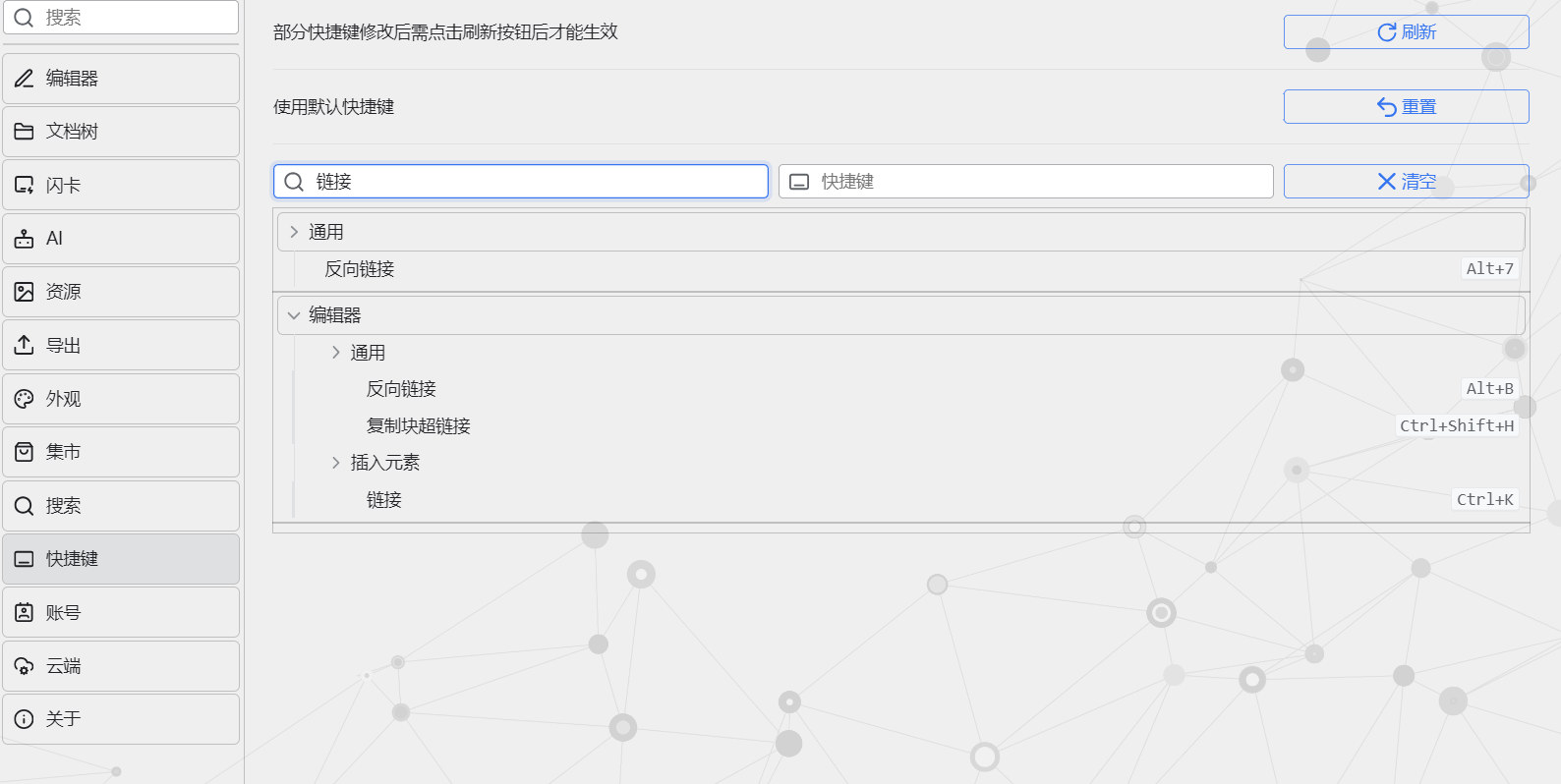Click the folder icon for 文档树

pyautogui.click(x=25, y=132)
